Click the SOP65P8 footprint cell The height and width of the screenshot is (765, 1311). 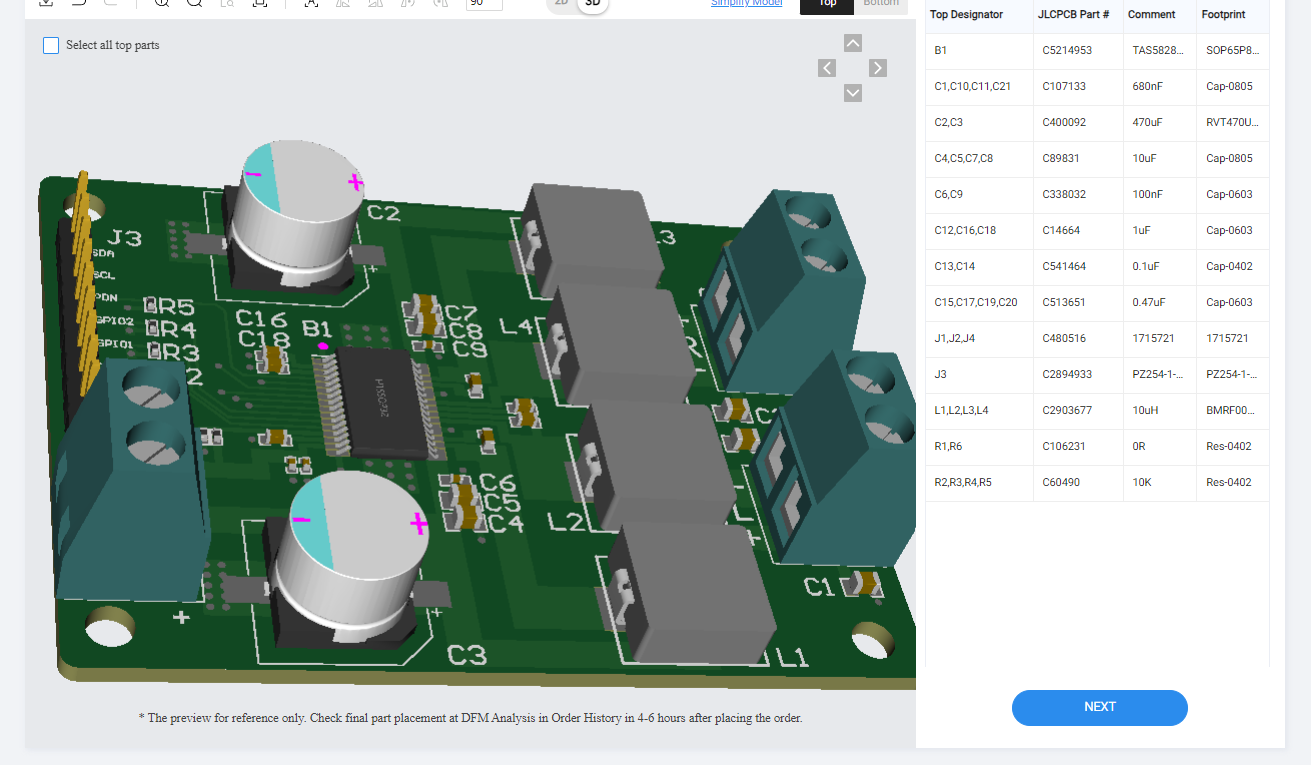[x=1232, y=50]
